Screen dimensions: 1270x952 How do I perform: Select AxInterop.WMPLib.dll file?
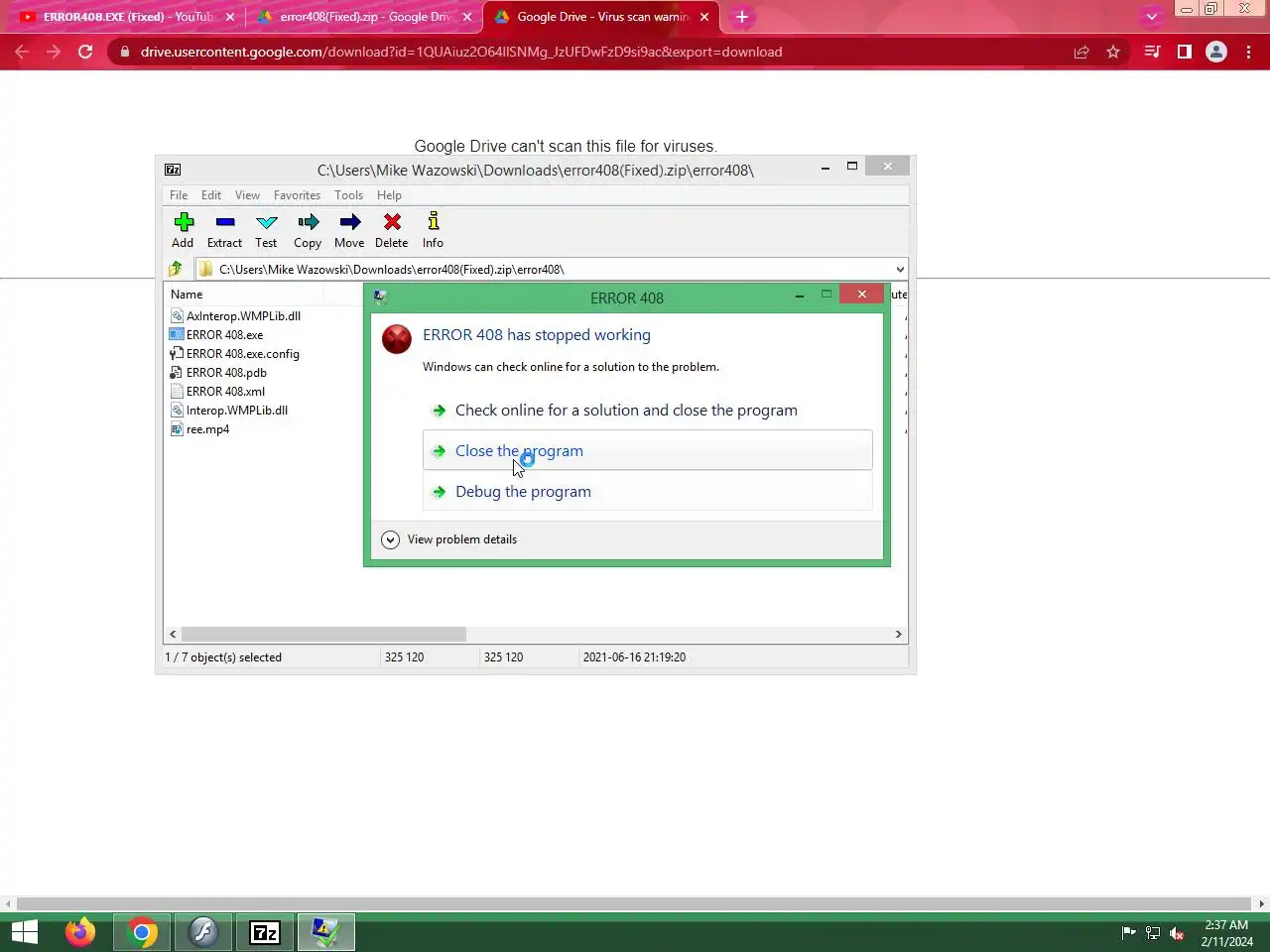235,316
